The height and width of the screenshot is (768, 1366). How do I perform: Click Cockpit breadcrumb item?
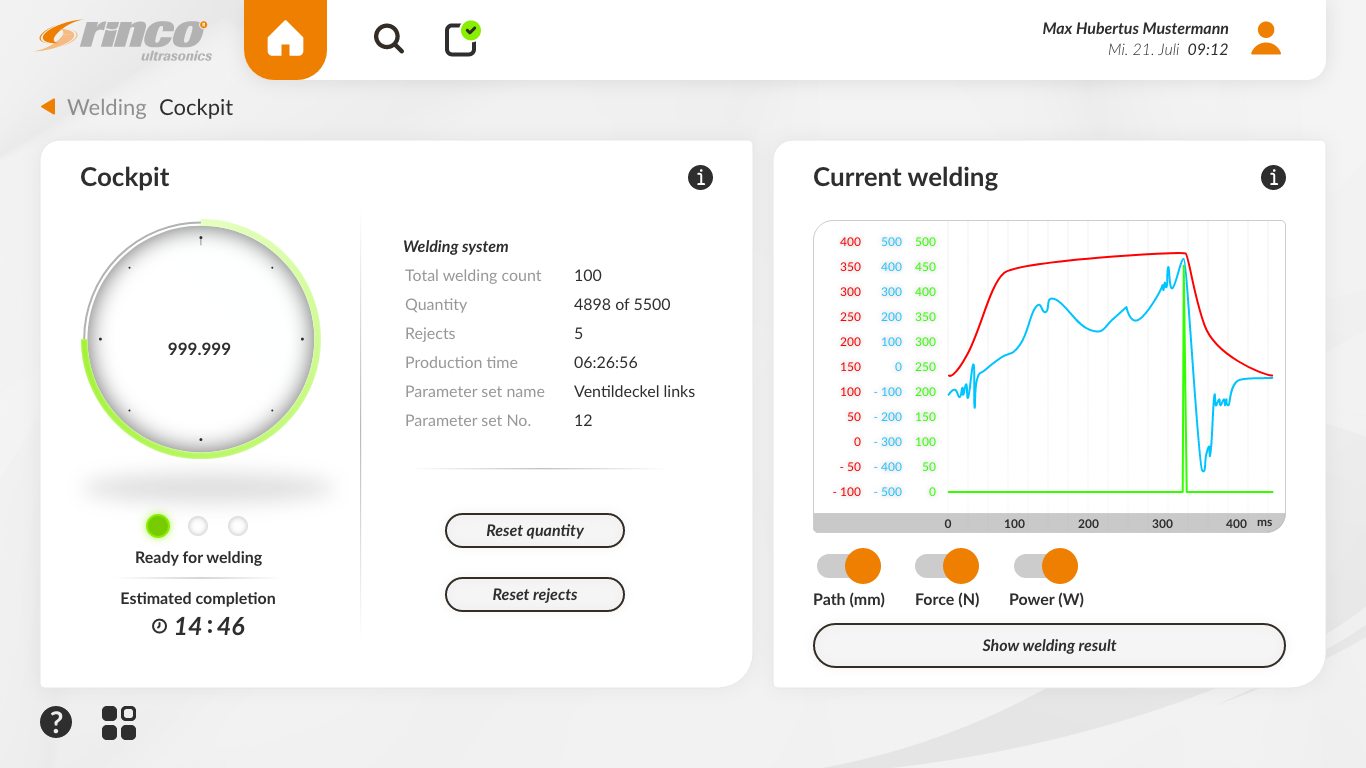(x=196, y=107)
